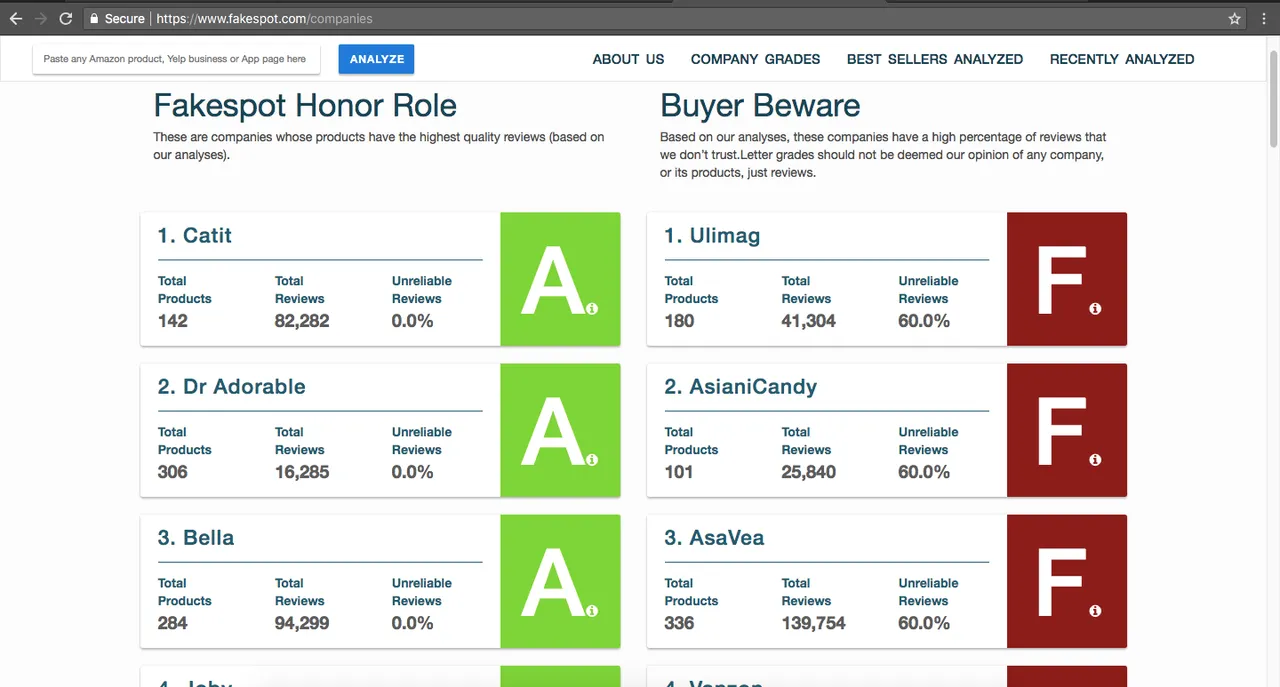Image resolution: width=1280 pixels, height=687 pixels.
Task: Open the About Us page
Action: 628,59
